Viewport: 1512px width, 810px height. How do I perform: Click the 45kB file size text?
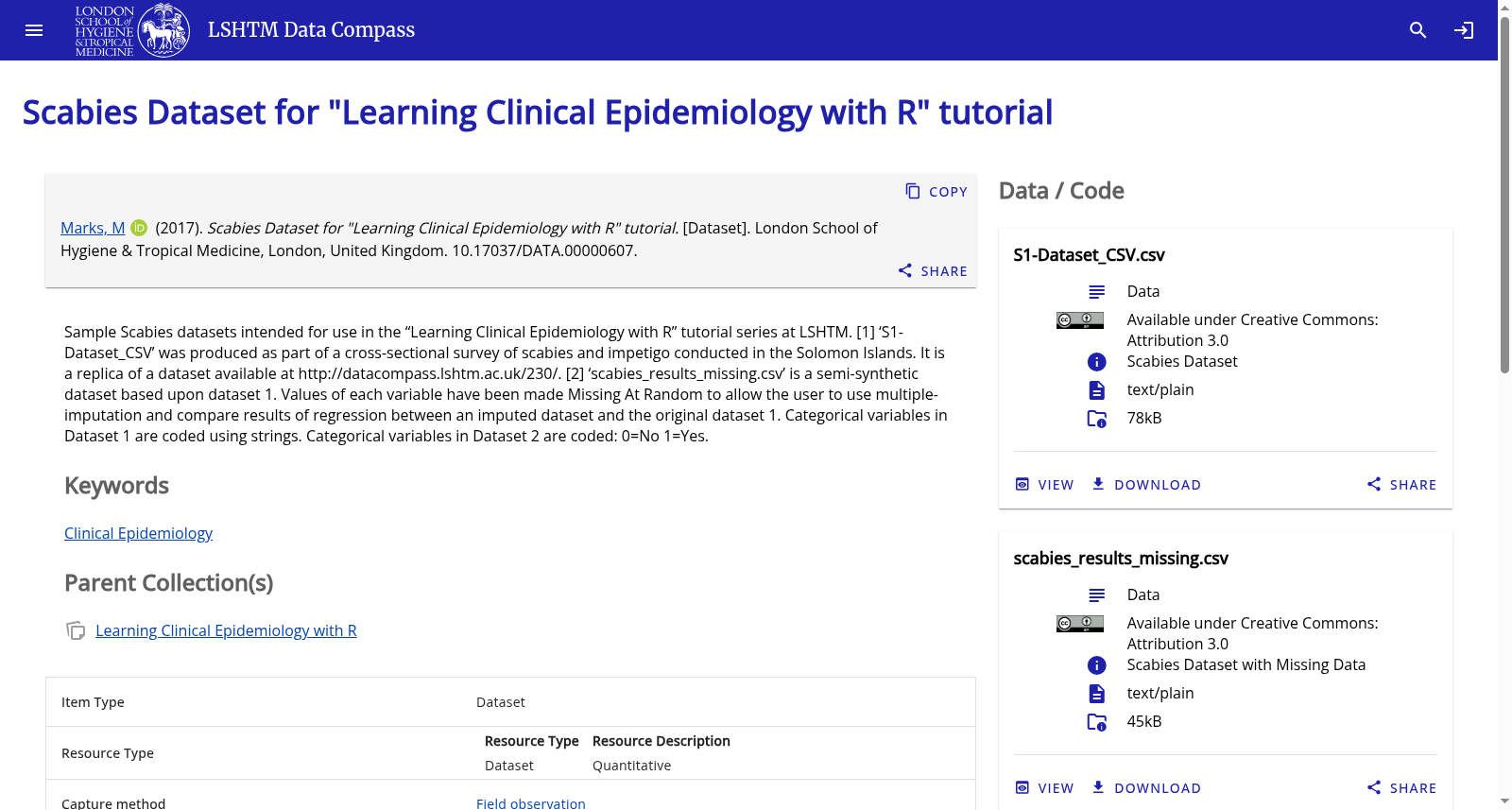[1144, 721]
